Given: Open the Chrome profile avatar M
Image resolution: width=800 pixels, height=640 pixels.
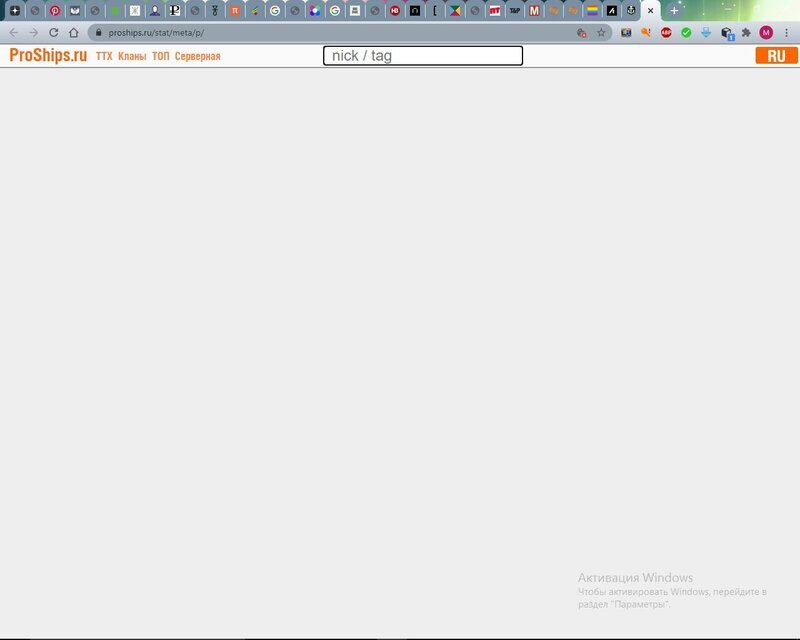Looking at the screenshot, I should pos(766,32).
